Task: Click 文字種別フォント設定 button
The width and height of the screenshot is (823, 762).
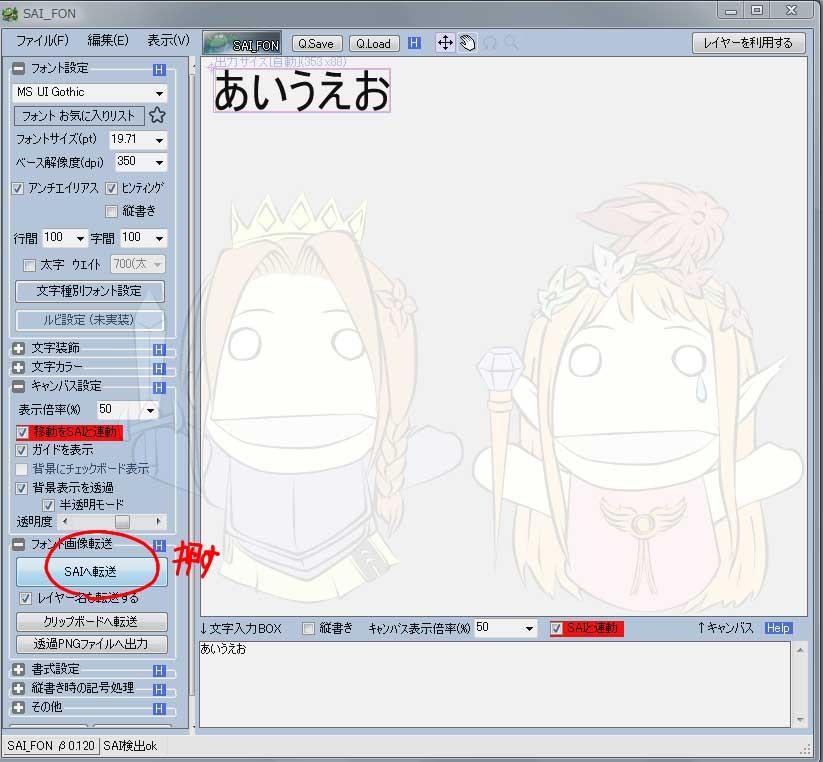Action: click(x=90, y=291)
